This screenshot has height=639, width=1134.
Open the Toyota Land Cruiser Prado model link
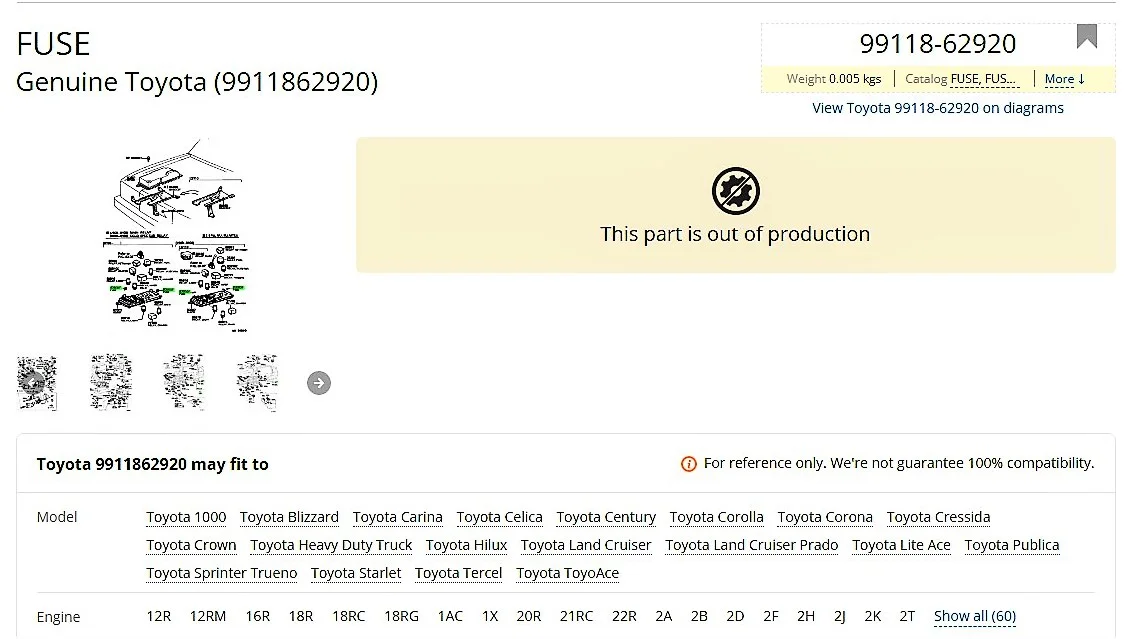click(x=751, y=545)
